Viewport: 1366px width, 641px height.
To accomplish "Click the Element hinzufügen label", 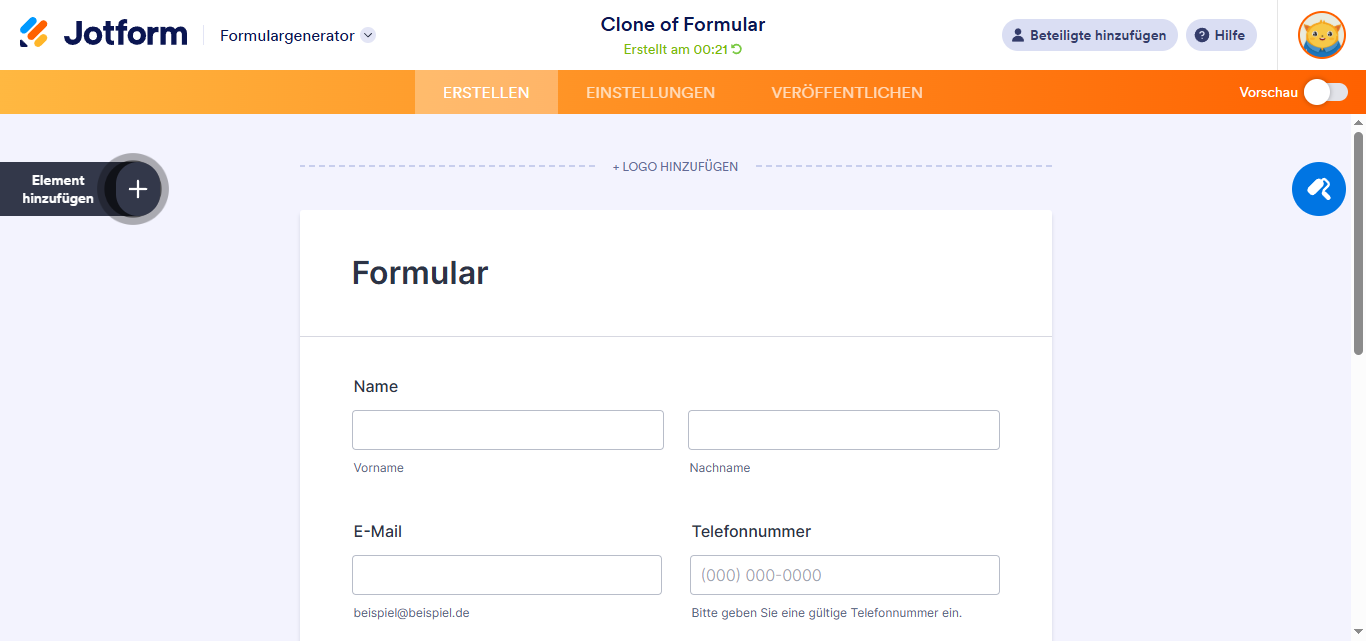I will pyautogui.click(x=58, y=189).
